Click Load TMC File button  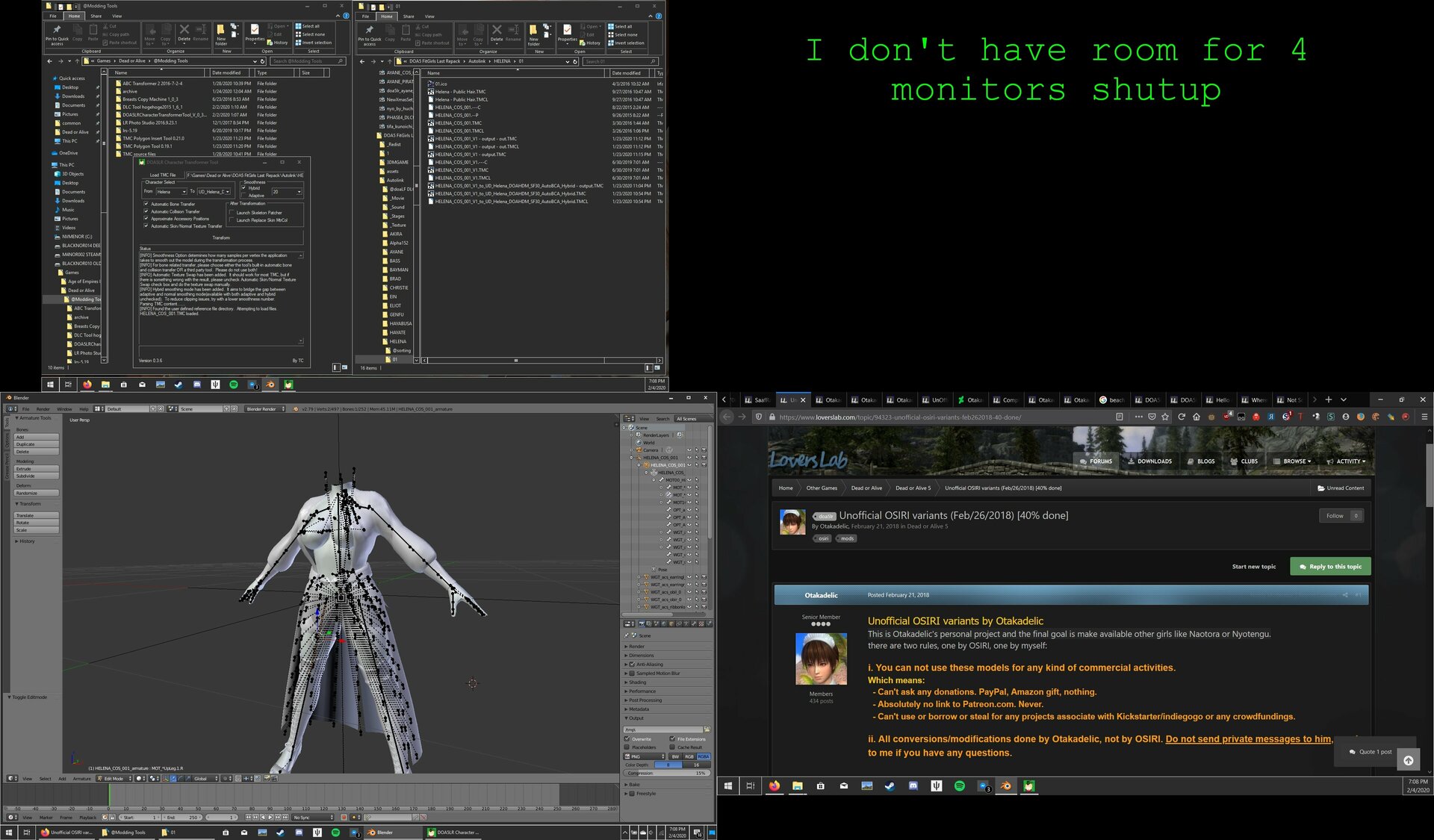click(162, 175)
